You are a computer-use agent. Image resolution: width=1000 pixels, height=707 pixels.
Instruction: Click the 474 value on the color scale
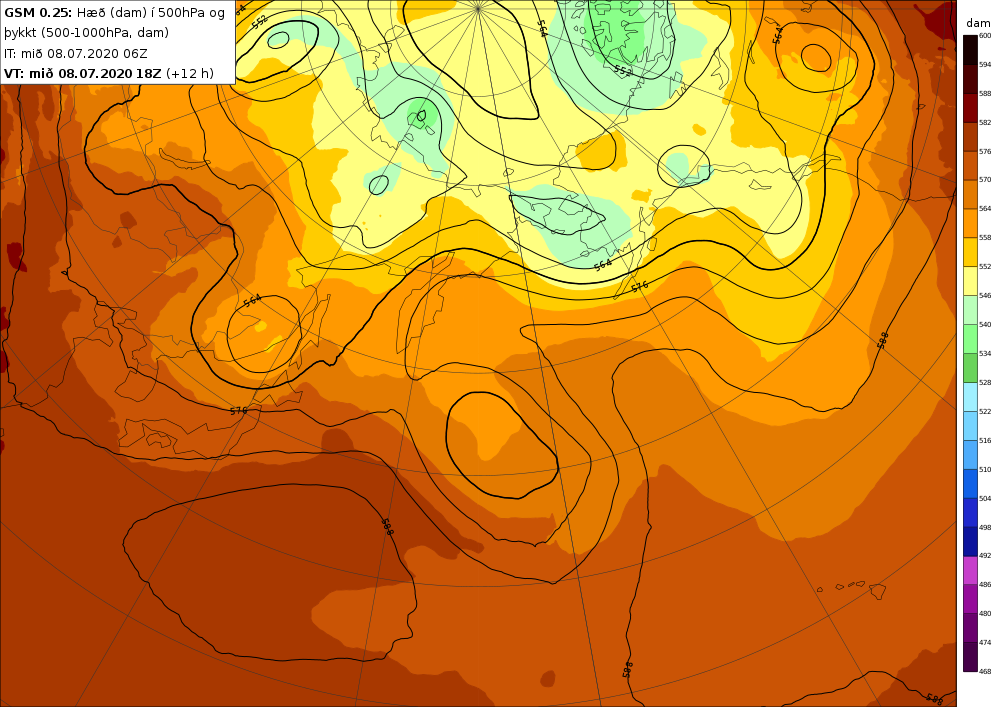tap(985, 643)
